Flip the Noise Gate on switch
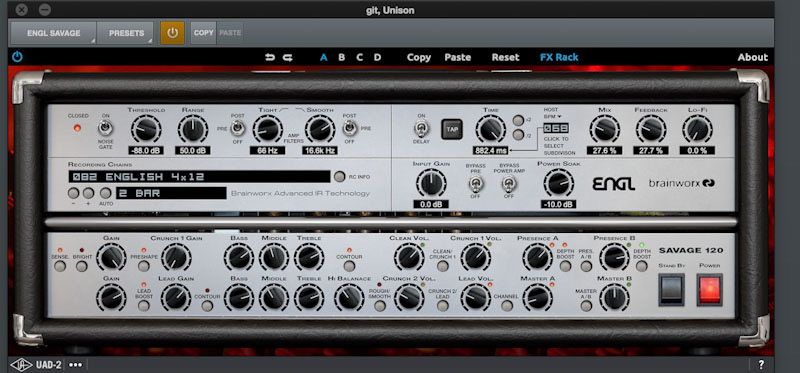800x373 pixels. tap(106, 128)
